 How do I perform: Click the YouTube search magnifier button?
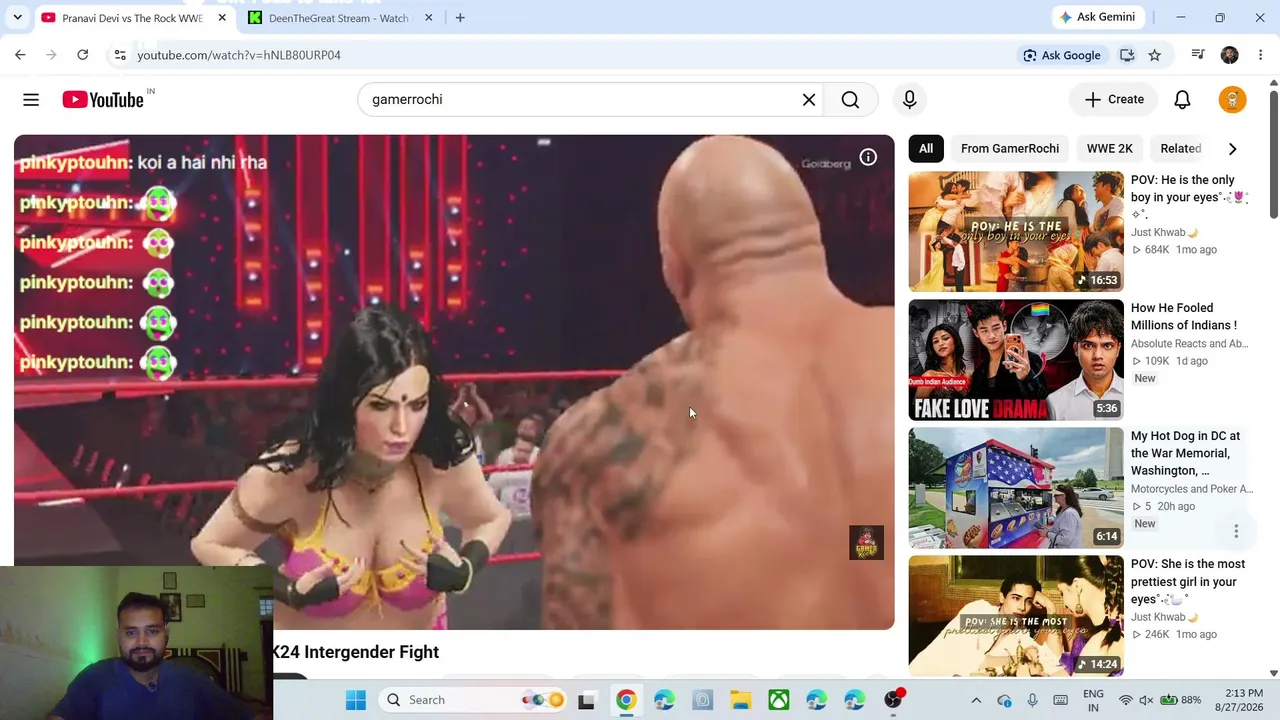[850, 99]
